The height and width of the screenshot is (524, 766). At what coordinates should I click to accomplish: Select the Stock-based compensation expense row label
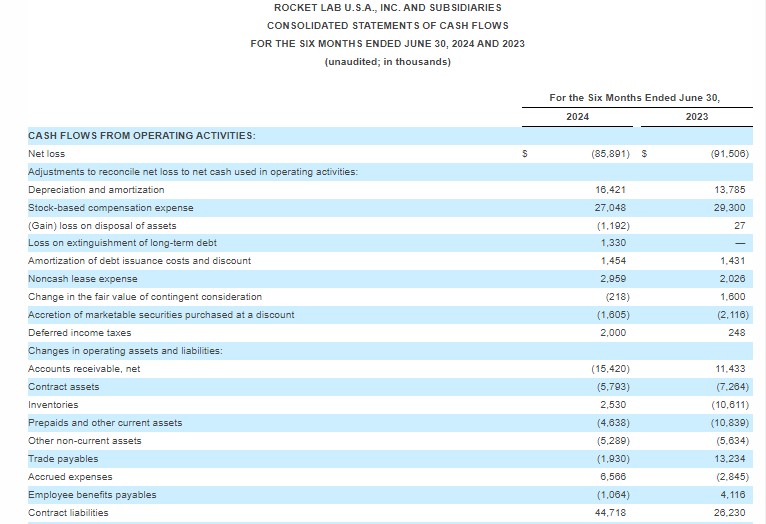coord(111,207)
